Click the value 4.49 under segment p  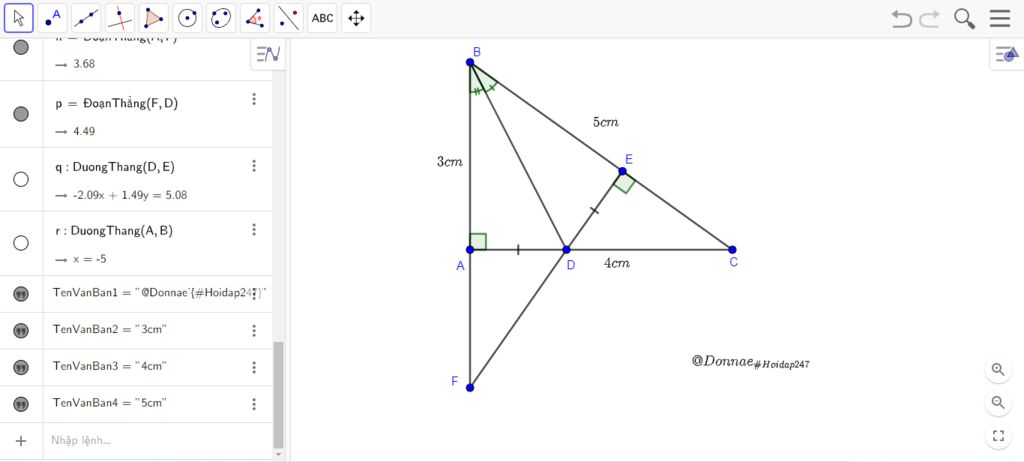pos(84,131)
